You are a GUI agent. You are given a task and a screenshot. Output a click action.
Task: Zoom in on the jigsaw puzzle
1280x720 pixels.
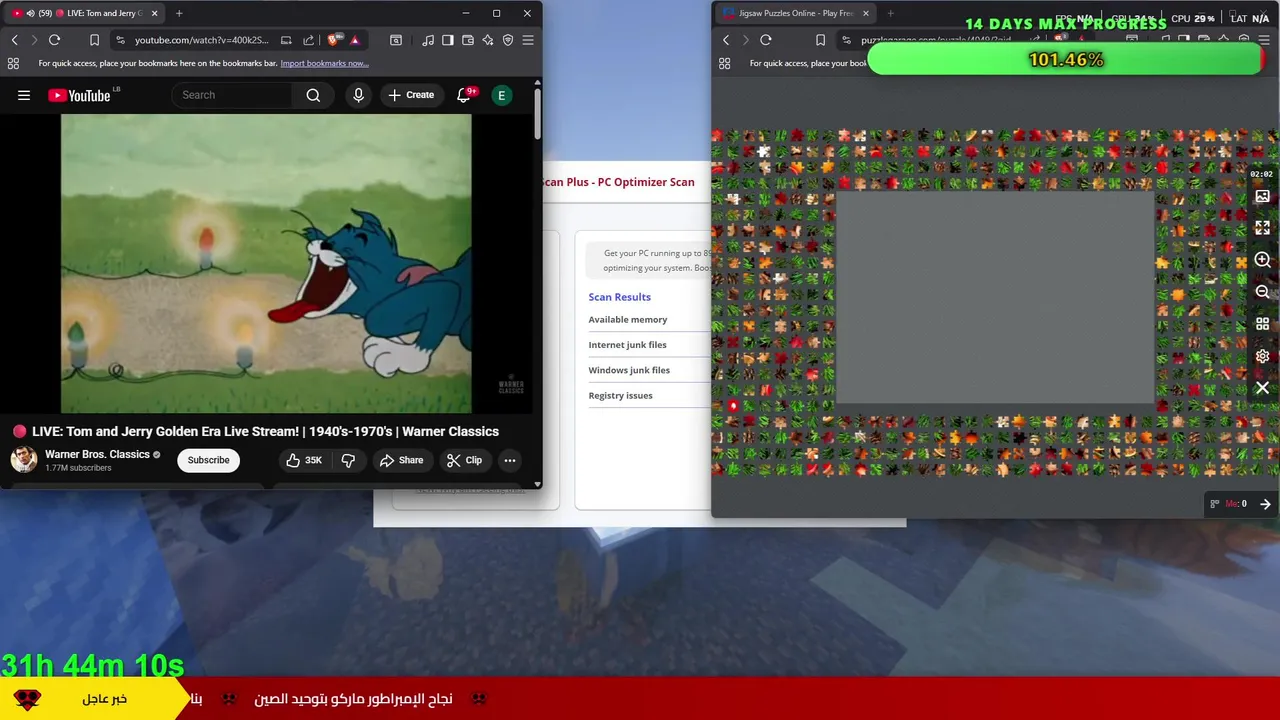coord(1262,260)
